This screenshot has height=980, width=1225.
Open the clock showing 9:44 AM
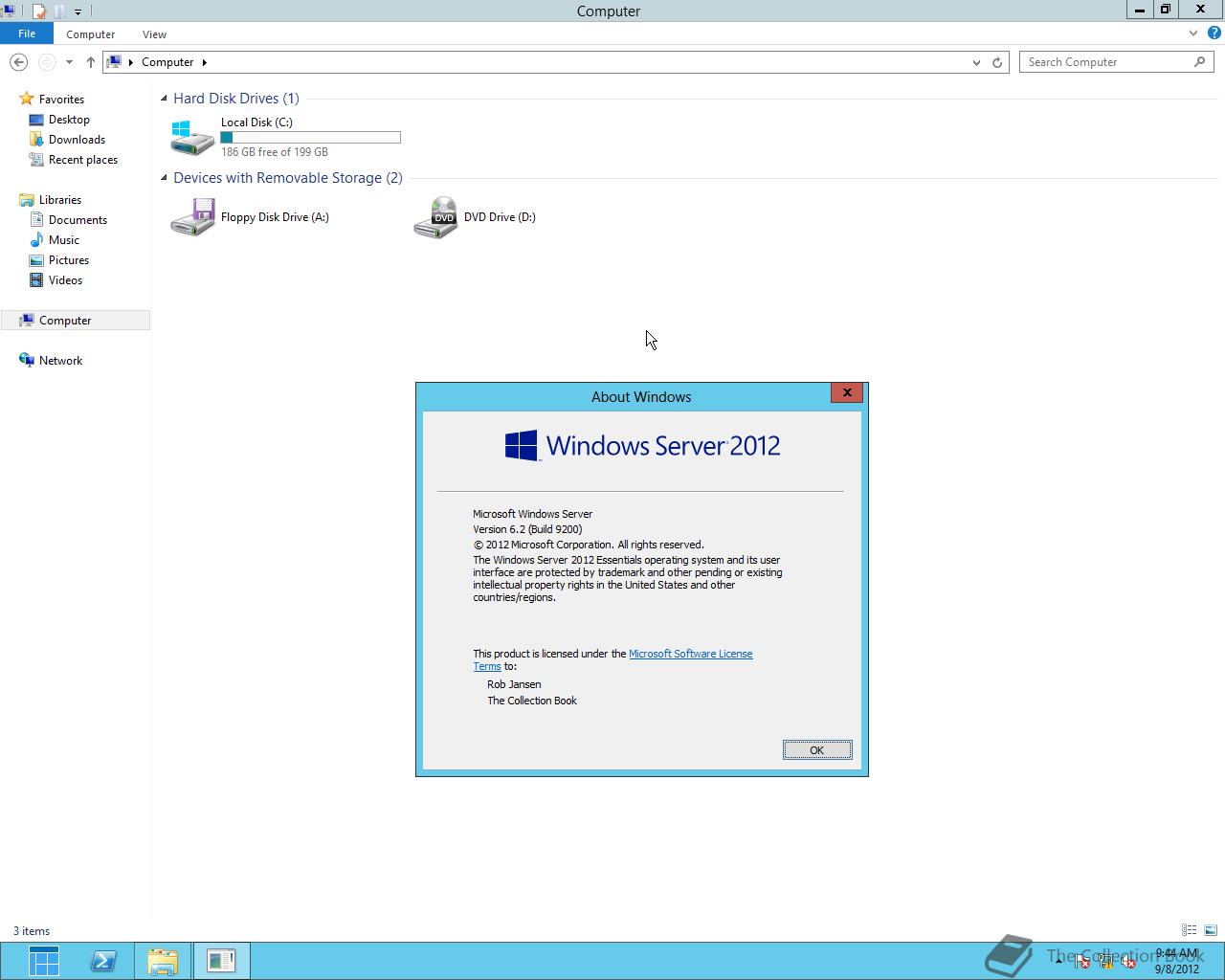(1176, 961)
